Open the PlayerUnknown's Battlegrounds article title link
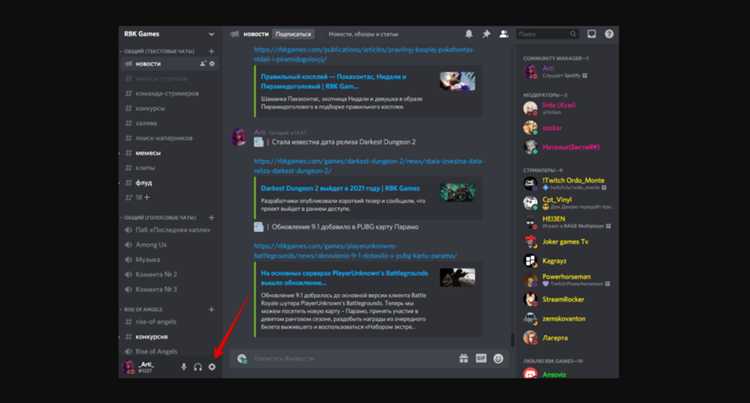Image resolution: width=750 pixels, height=403 pixels. 344,278
